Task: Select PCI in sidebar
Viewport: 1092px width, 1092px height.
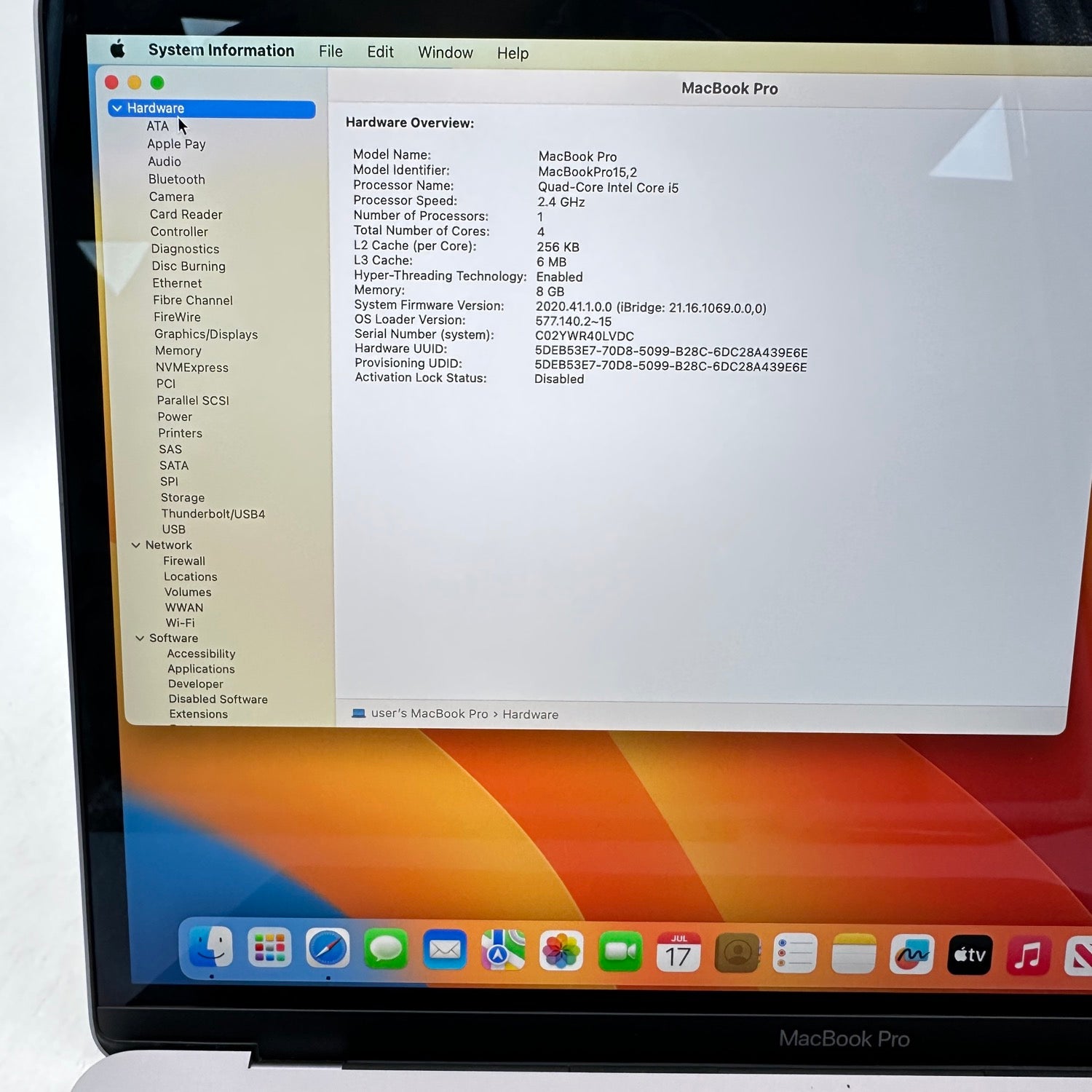Action: (166, 384)
